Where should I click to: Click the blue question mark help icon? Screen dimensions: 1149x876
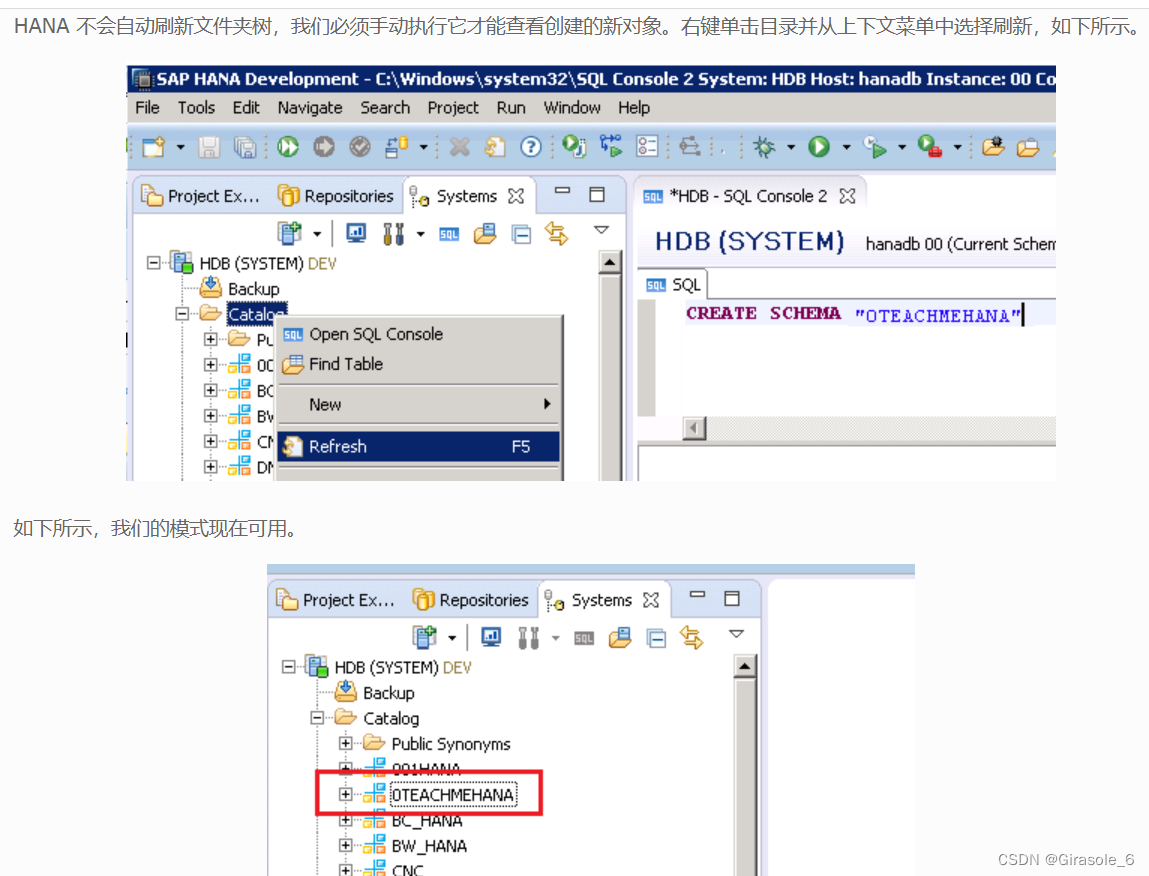[x=531, y=147]
